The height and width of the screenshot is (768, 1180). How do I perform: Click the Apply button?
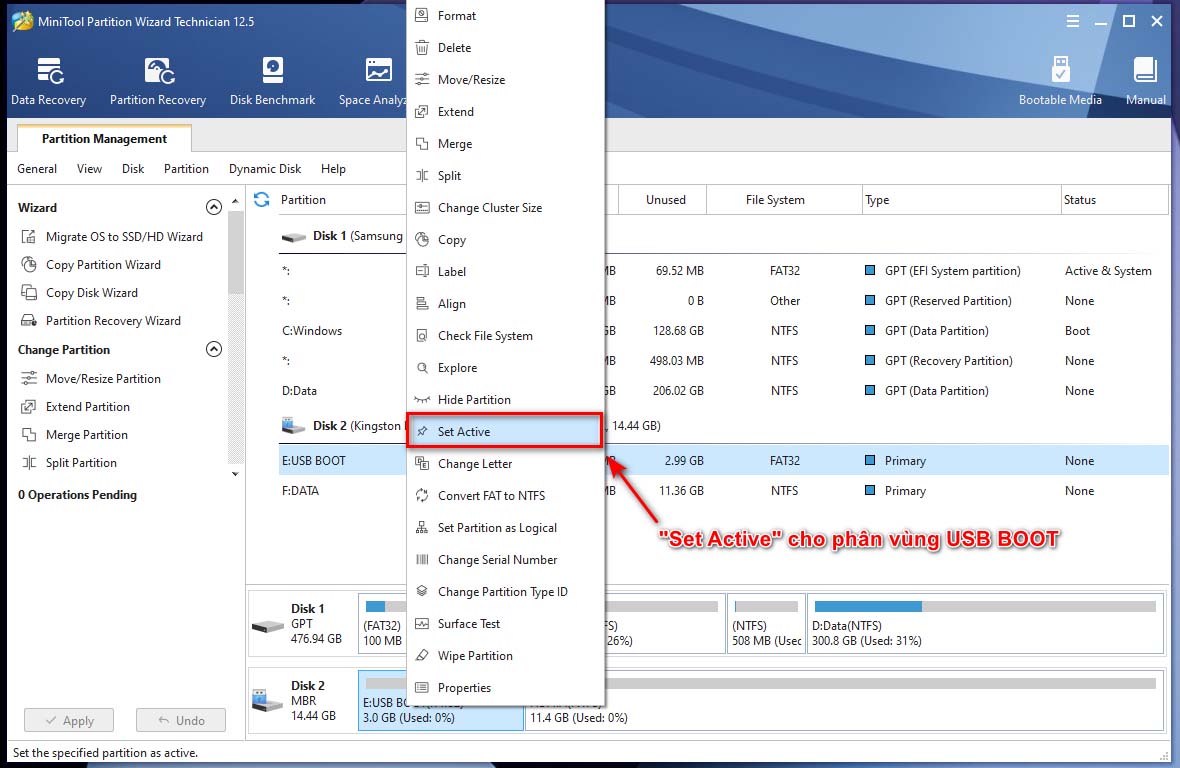[x=69, y=721]
